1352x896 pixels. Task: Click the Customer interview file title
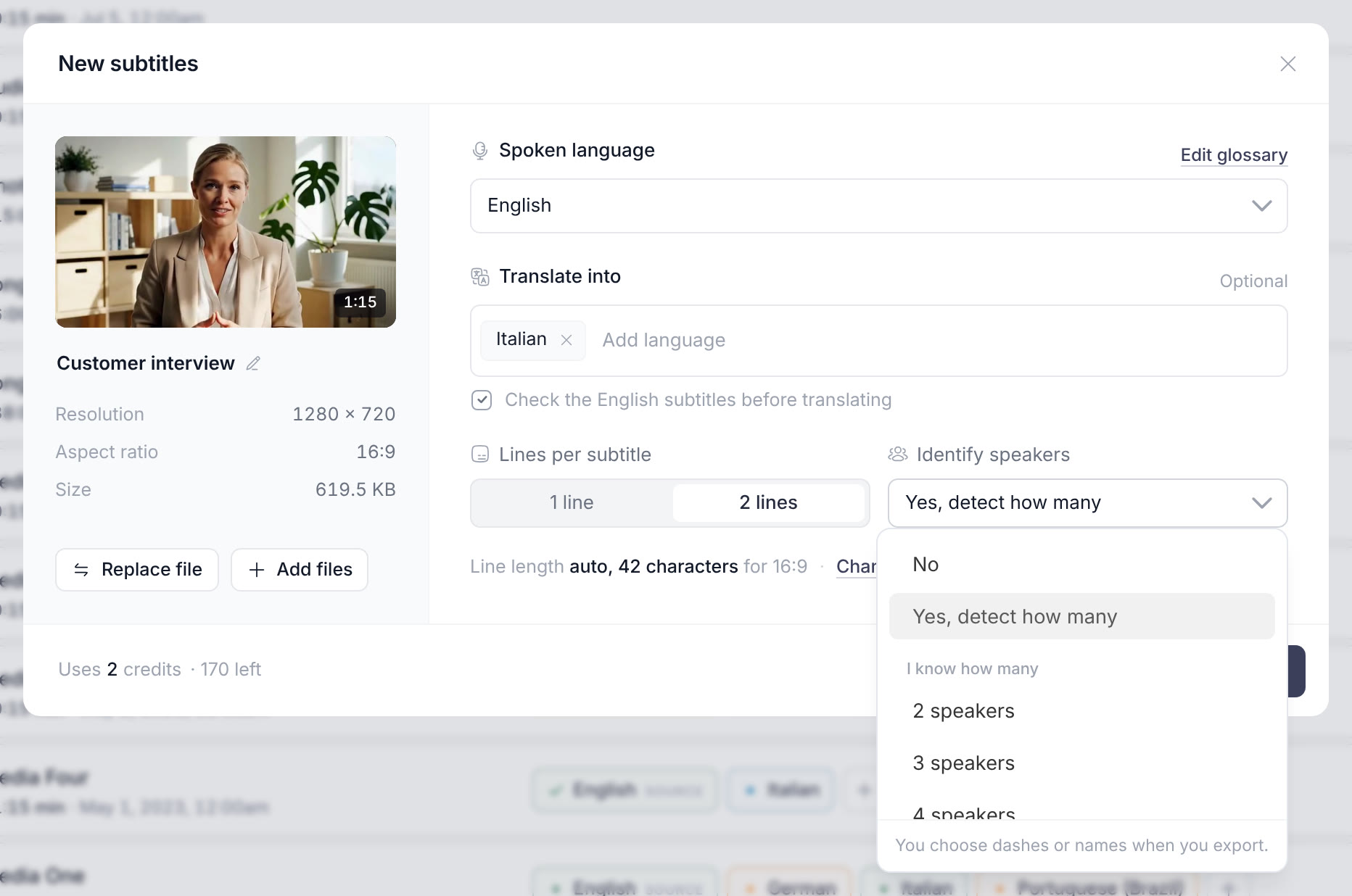click(146, 363)
